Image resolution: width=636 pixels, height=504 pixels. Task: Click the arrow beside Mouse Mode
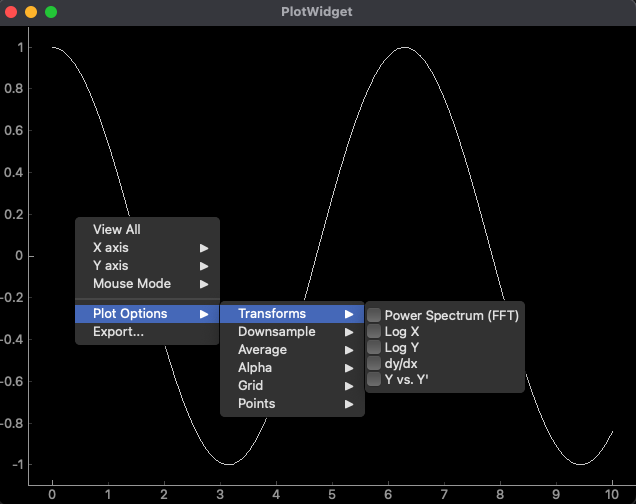pyautogui.click(x=204, y=284)
